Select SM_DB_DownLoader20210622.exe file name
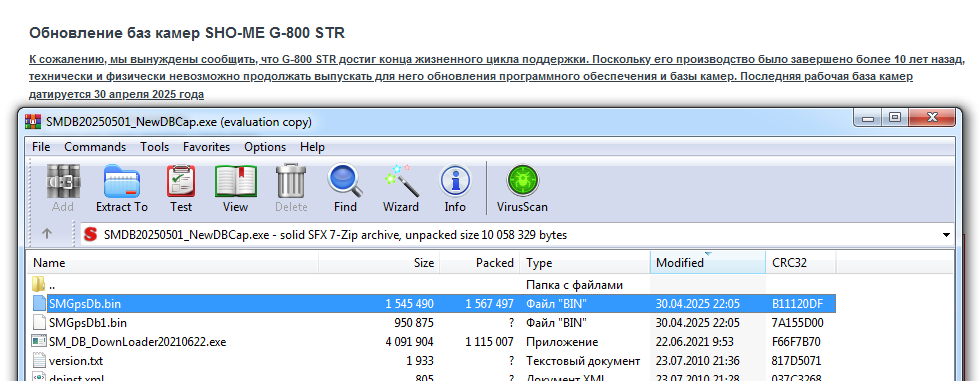Screen dimensions: 980x381 coord(138,342)
